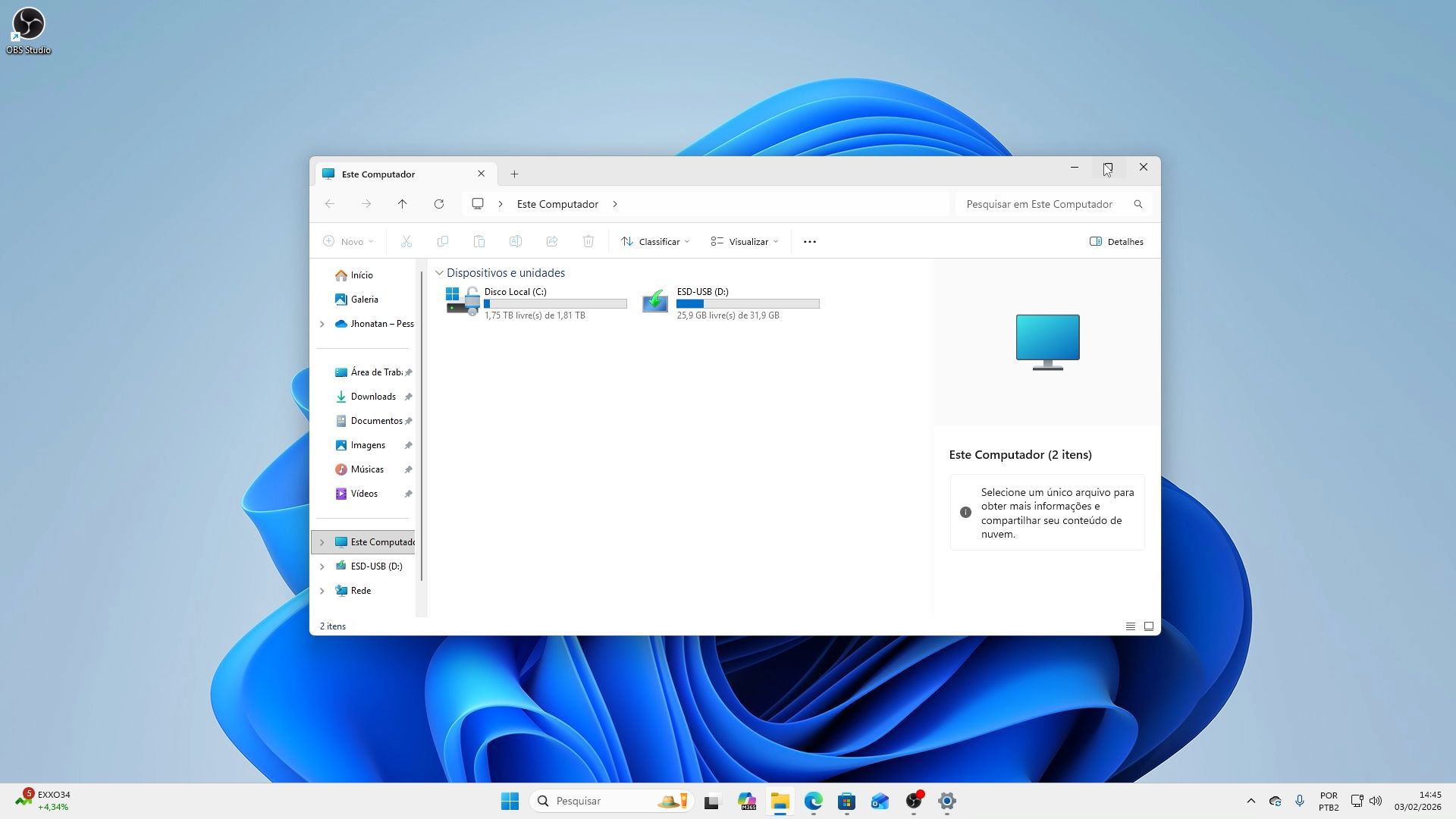Toggle the Detalhes pane button
This screenshot has width=1456, height=819.
pos(1116,242)
